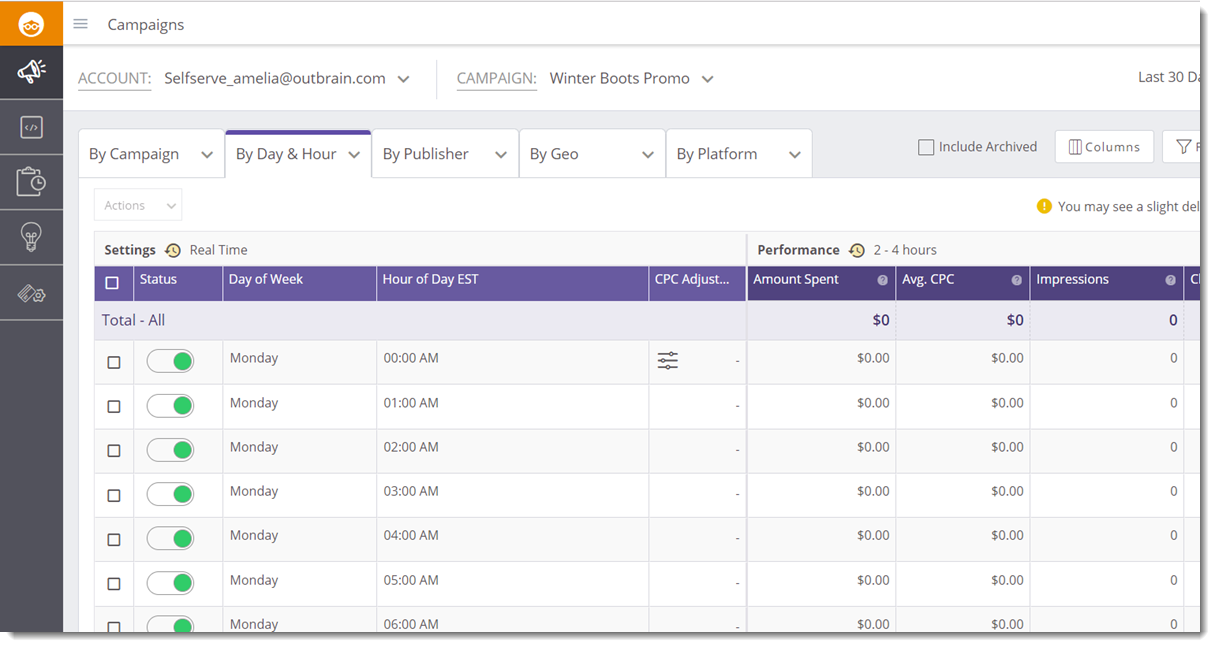Image resolution: width=1215 pixels, height=647 pixels.
Task: Open the hamburger menu icon
Action: tap(81, 24)
